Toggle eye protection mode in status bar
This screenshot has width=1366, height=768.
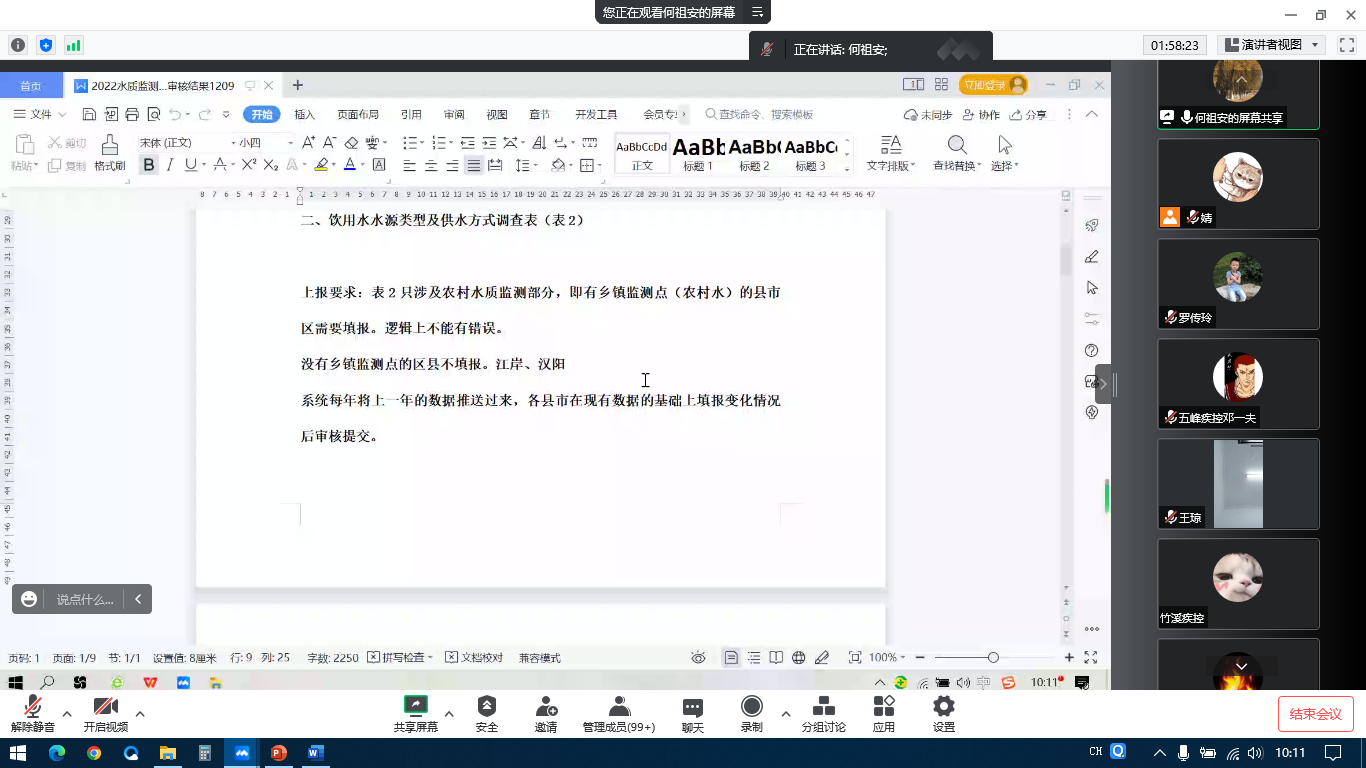(x=698, y=658)
